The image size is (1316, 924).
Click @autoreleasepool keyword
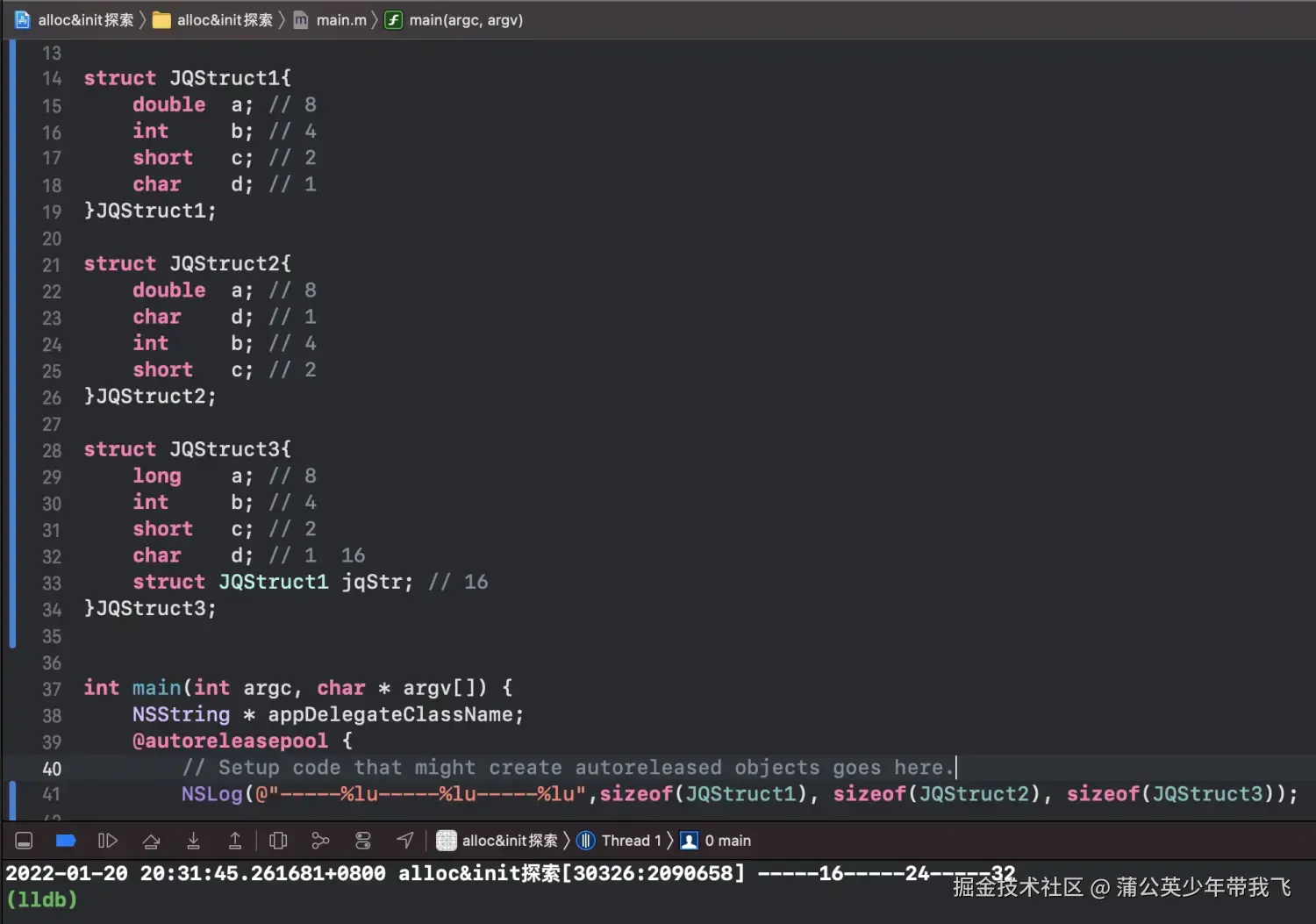(x=230, y=741)
